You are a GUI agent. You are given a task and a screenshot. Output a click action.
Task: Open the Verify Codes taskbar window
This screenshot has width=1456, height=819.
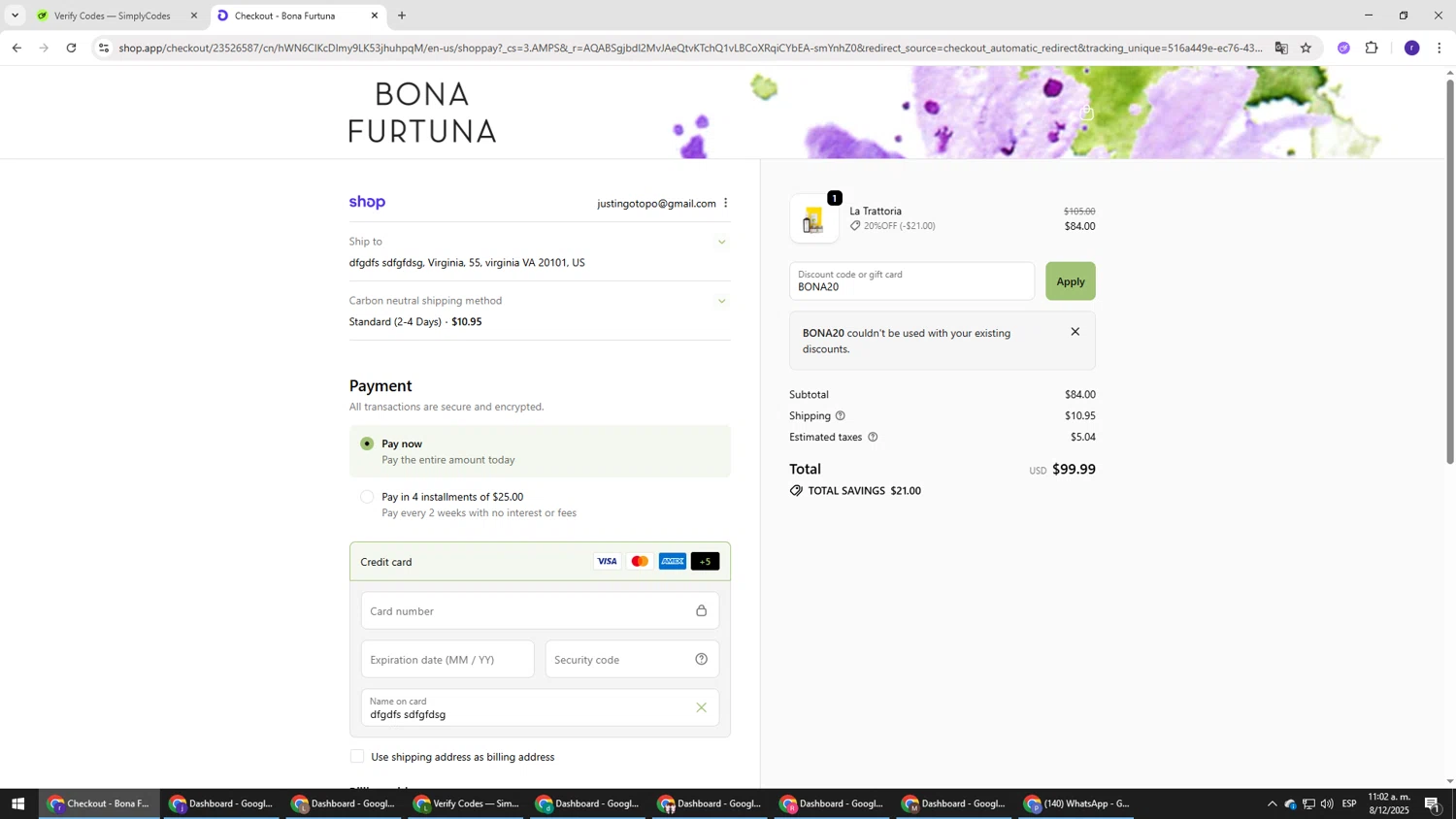(467, 803)
